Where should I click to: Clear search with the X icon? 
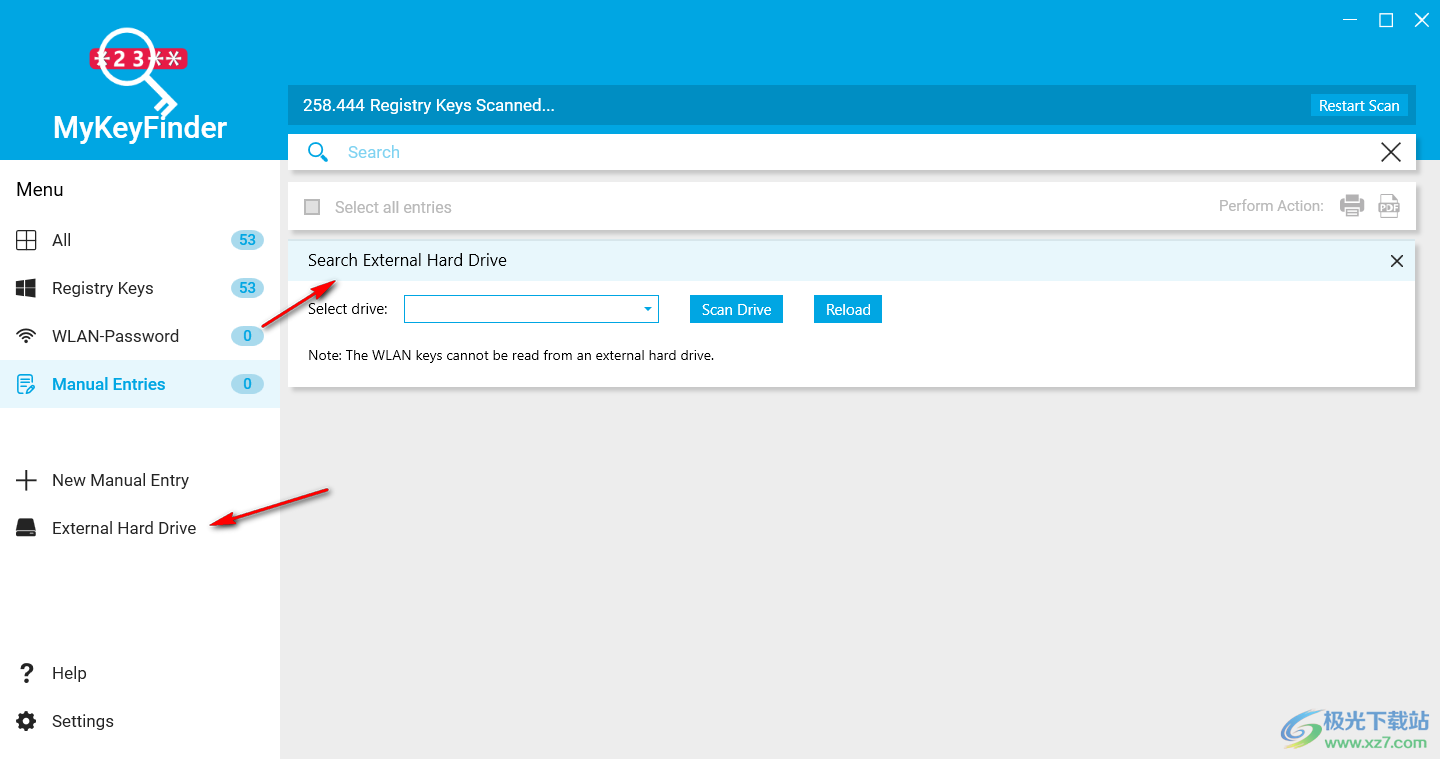[x=1390, y=152]
